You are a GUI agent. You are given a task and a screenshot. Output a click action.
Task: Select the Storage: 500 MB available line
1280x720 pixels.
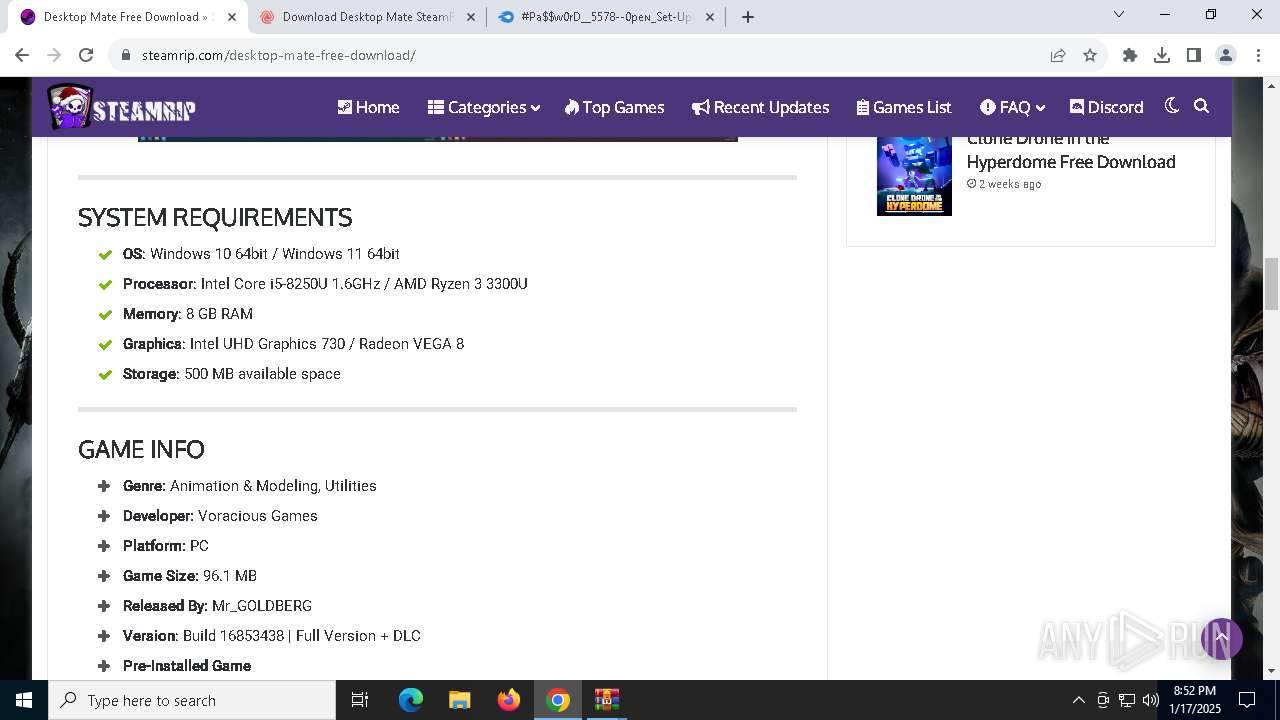pyautogui.click(x=232, y=374)
